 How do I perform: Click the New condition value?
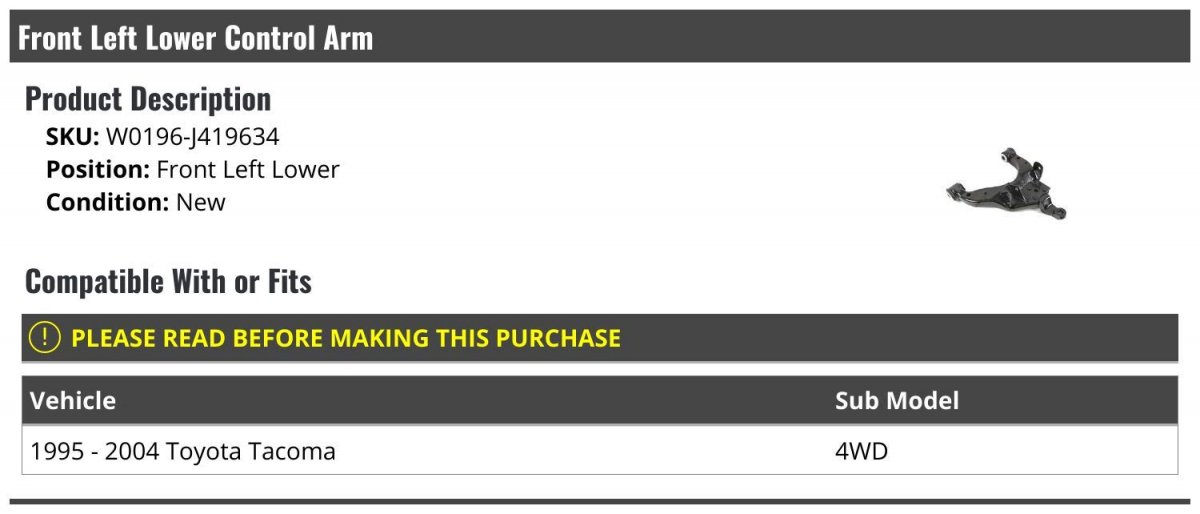201,201
